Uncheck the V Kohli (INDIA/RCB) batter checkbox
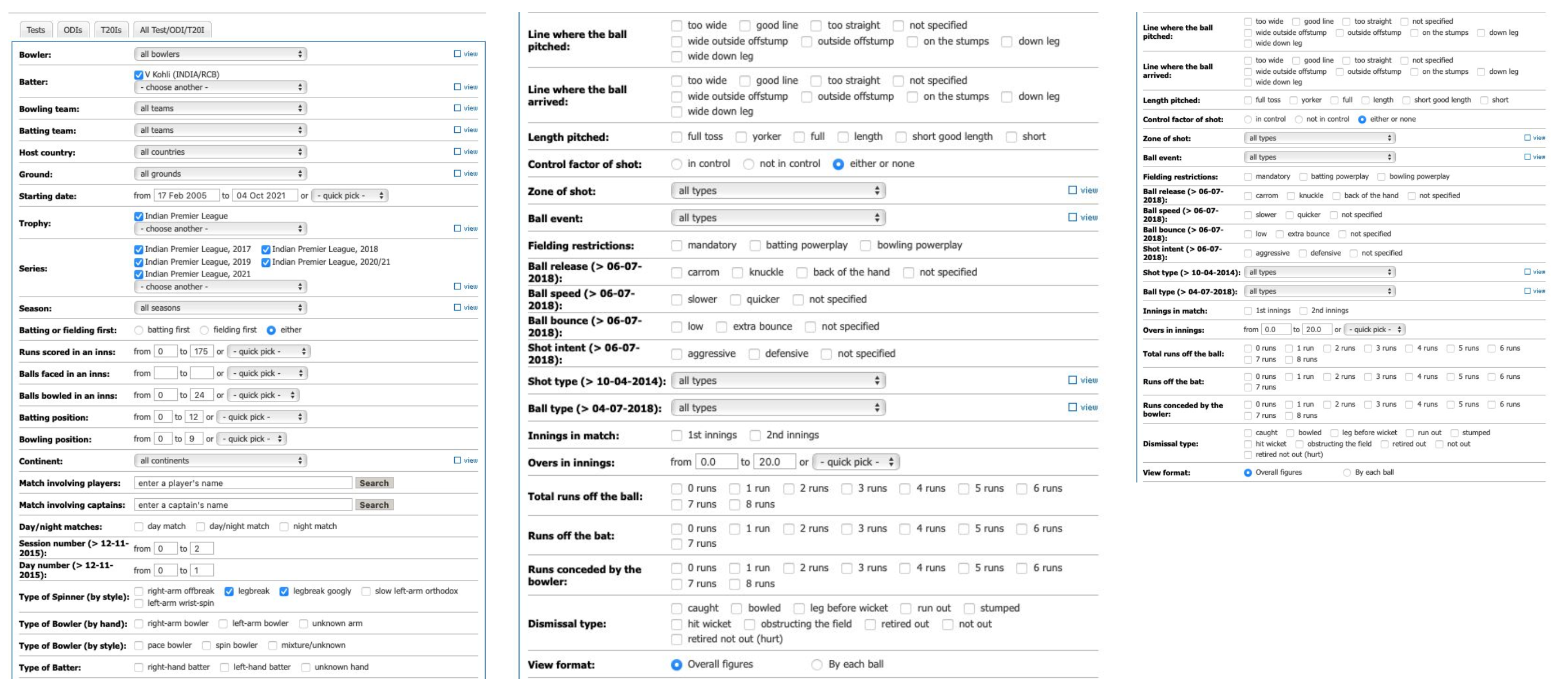Screen dimensions: 1568x697 pyautogui.click(x=139, y=75)
